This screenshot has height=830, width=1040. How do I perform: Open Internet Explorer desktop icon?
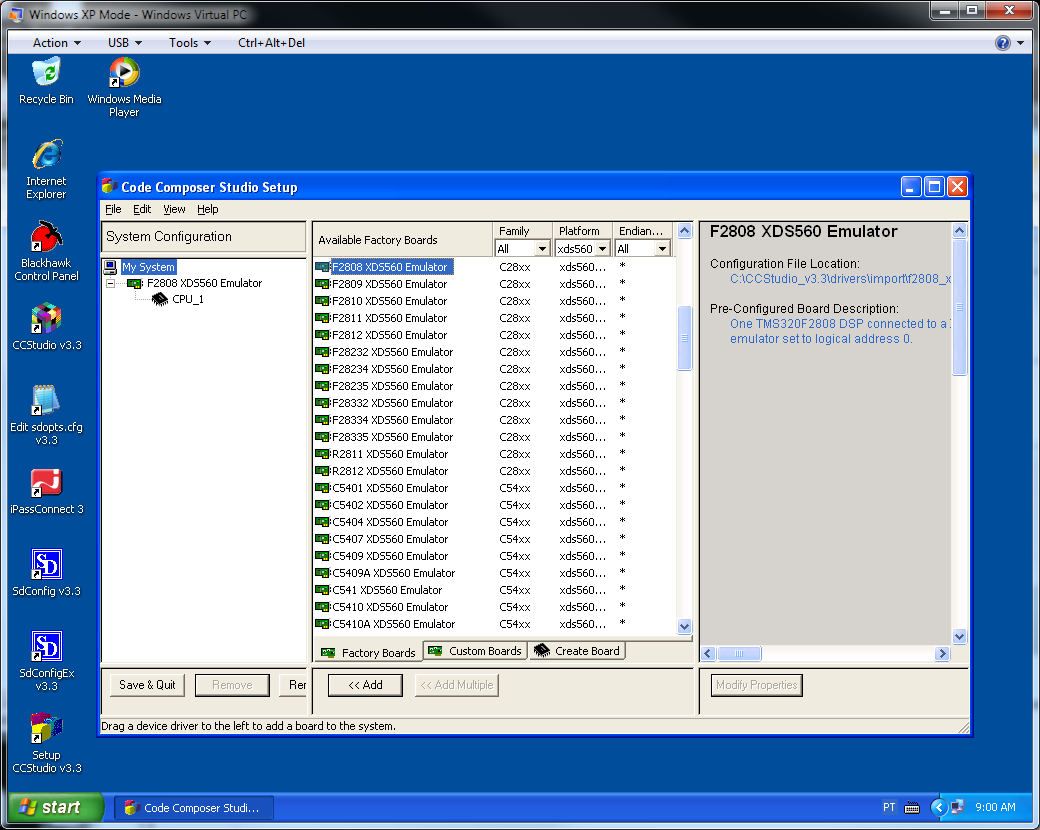tap(46, 169)
